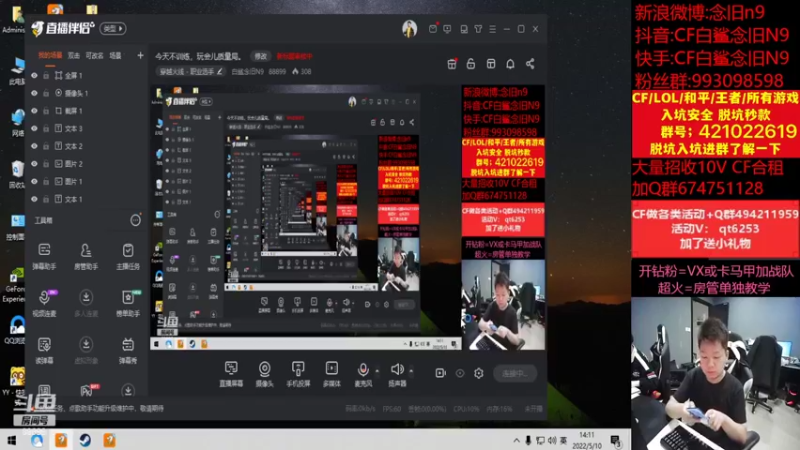
Task: Click the 扬声器 speaker icon
Action: 397,369
